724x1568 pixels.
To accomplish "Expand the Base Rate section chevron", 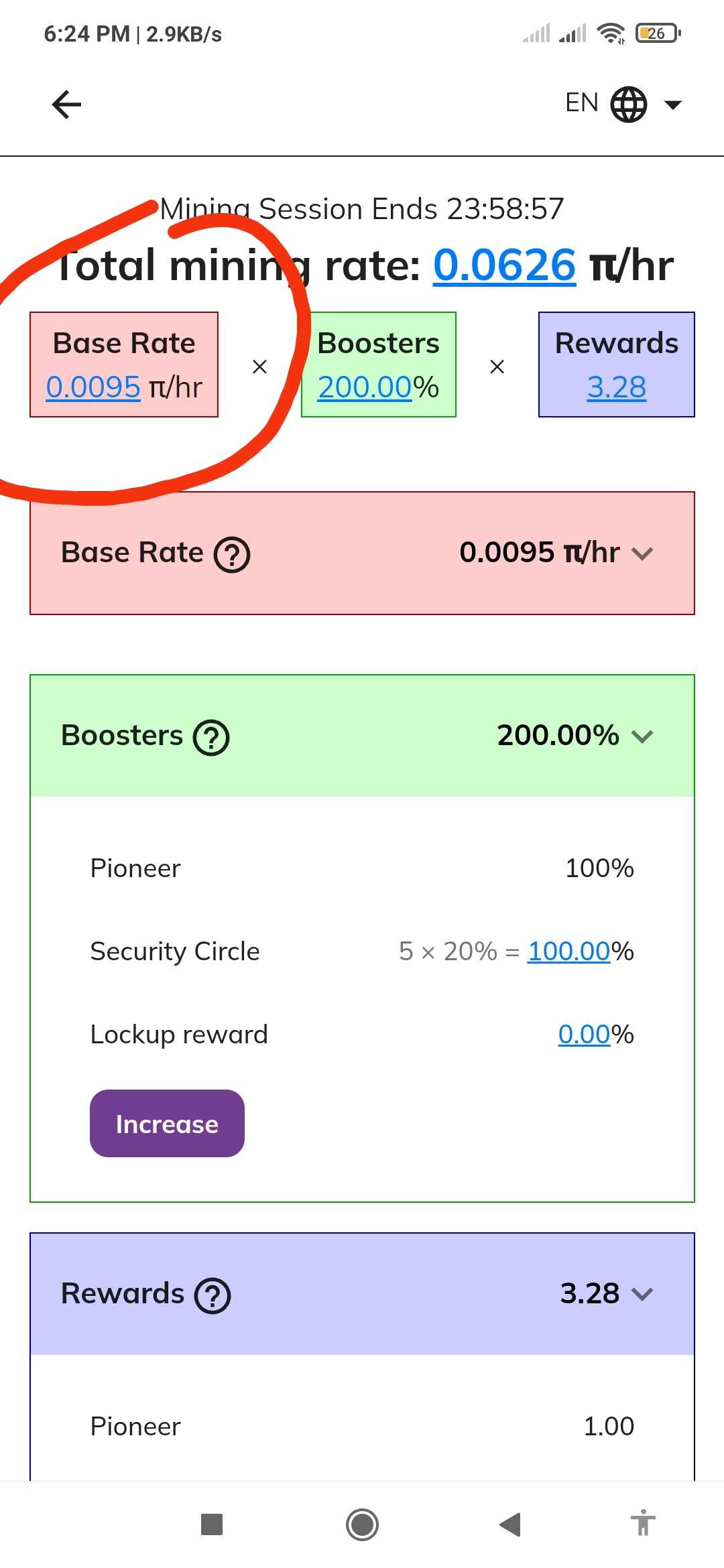I will [x=642, y=553].
